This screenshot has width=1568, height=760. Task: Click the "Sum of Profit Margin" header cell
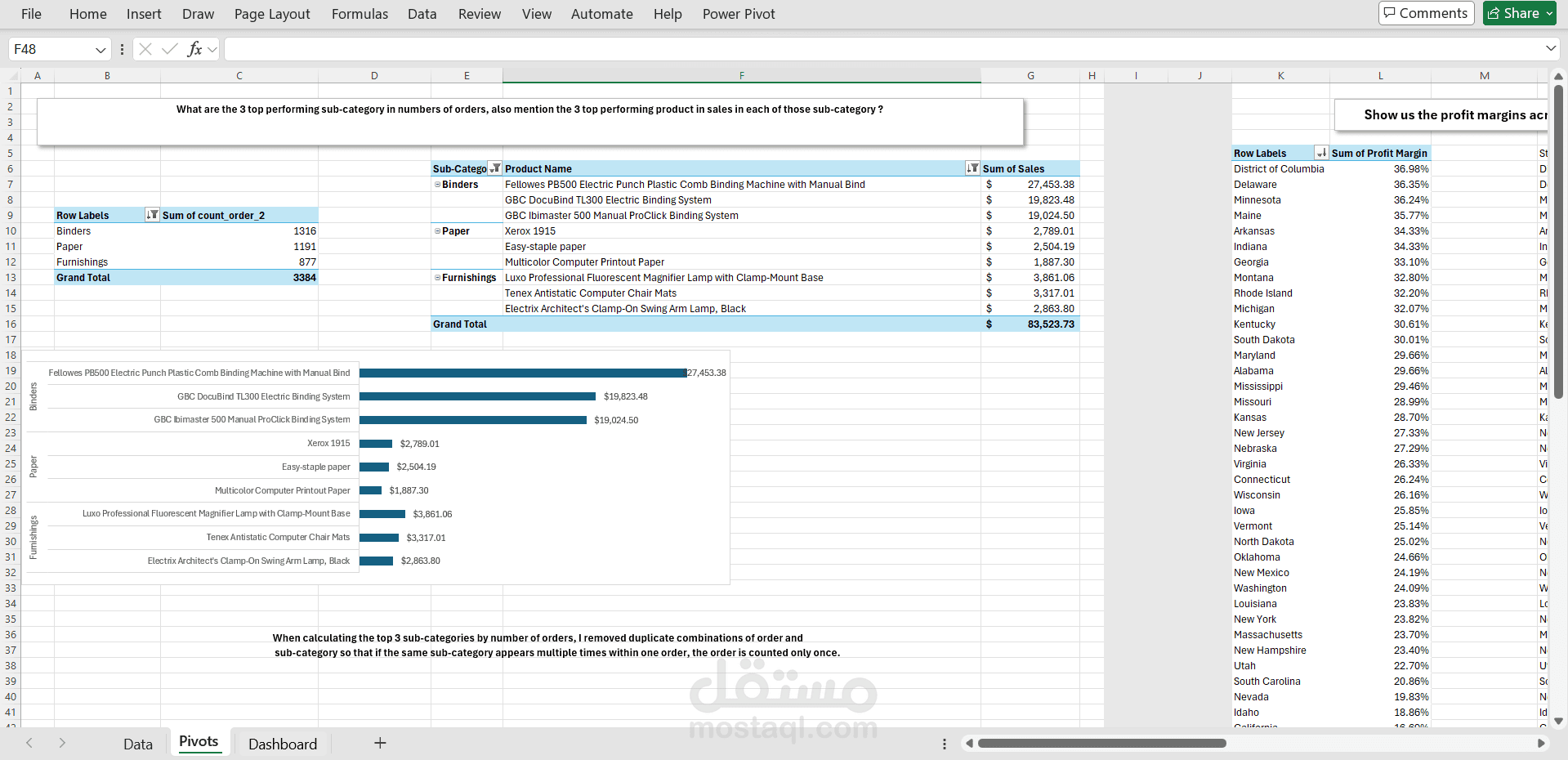point(1380,153)
